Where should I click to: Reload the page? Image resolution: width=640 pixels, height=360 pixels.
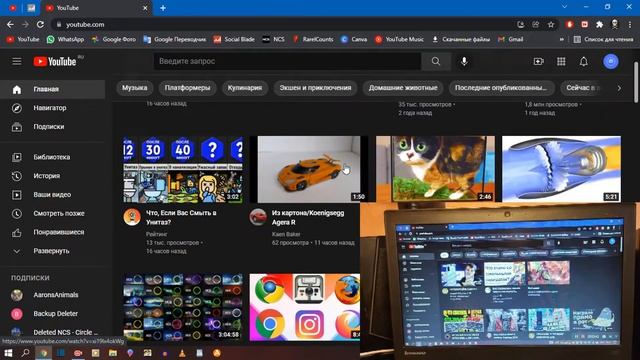pyautogui.click(x=40, y=24)
